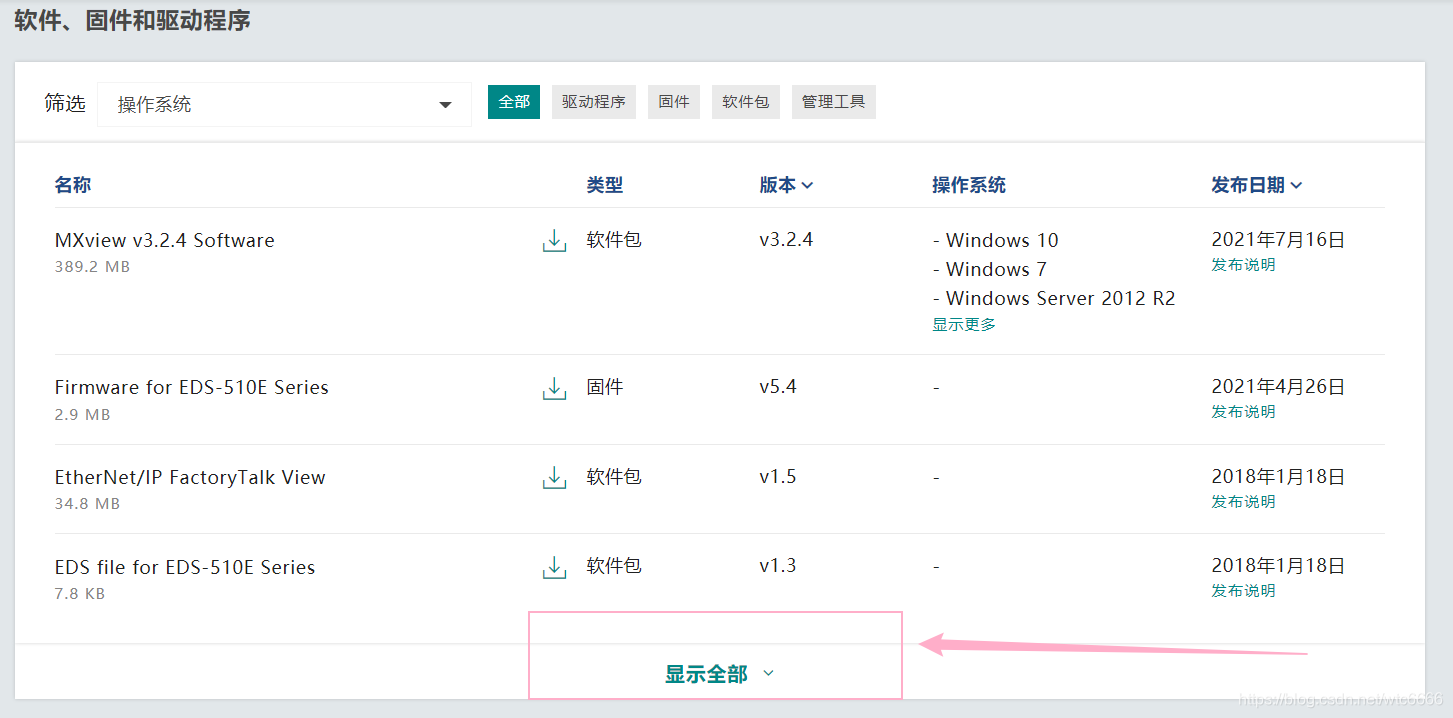Screen dimensions: 1453x718
Task: Click the 软件、固件和驱动程序 heading
Action: pyautogui.click(x=132, y=20)
